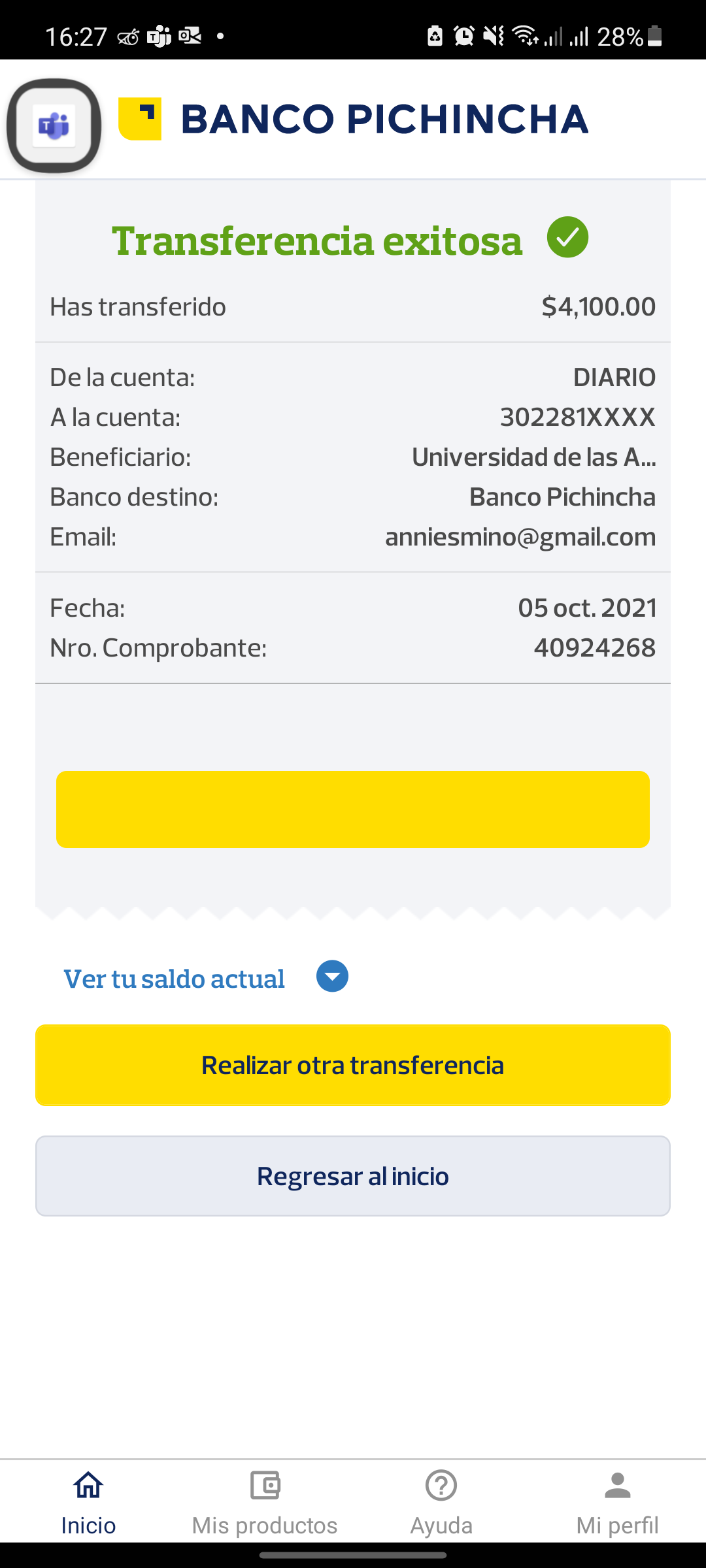Switch to the Ayuda tab label
This screenshot has height=1568, width=706.
pyautogui.click(x=441, y=1525)
